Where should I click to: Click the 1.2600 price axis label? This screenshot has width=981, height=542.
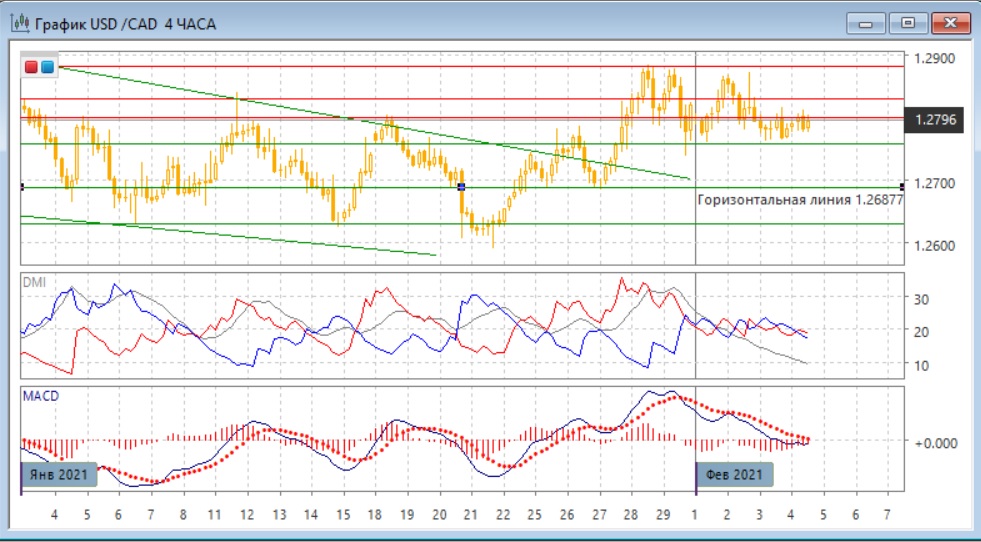coord(934,245)
